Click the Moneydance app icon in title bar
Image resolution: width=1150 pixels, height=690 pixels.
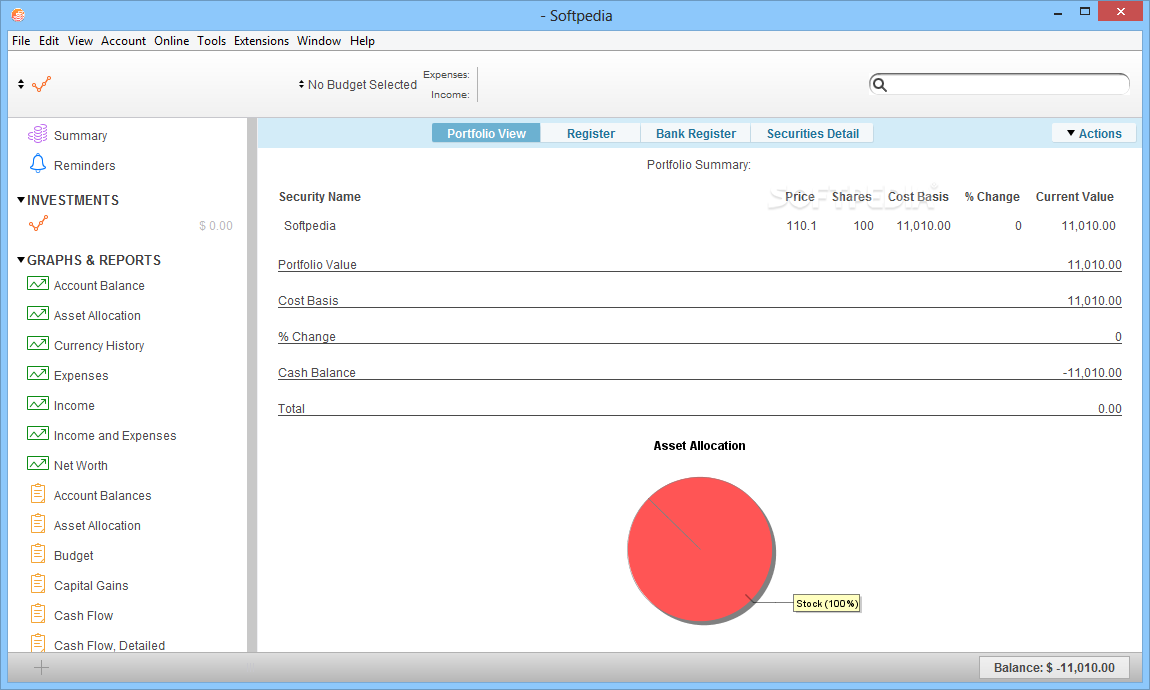pos(18,15)
